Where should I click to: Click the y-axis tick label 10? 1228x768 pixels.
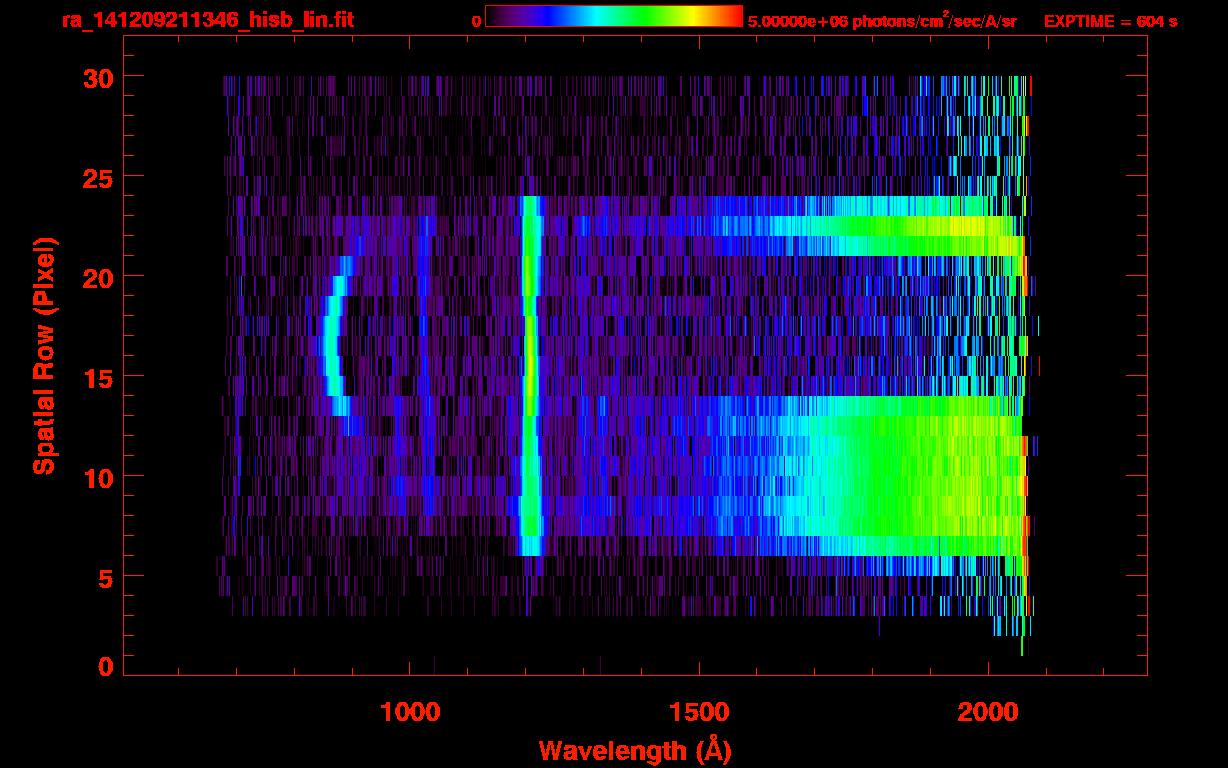tap(96, 477)
